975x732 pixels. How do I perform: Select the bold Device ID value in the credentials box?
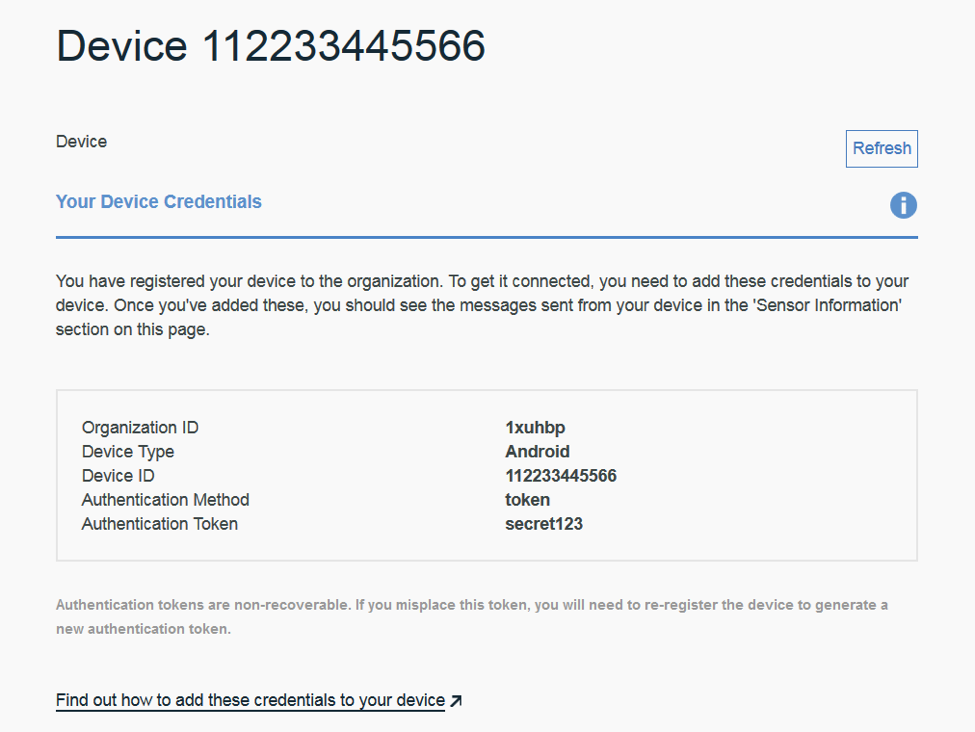pyautogui.click(x=560, y=476)
